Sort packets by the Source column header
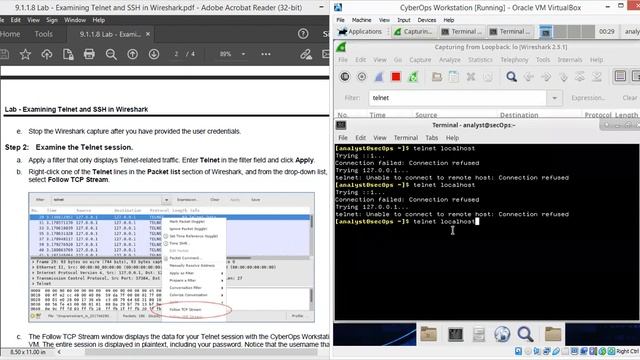640x360 pixels. tap(426, 115)
